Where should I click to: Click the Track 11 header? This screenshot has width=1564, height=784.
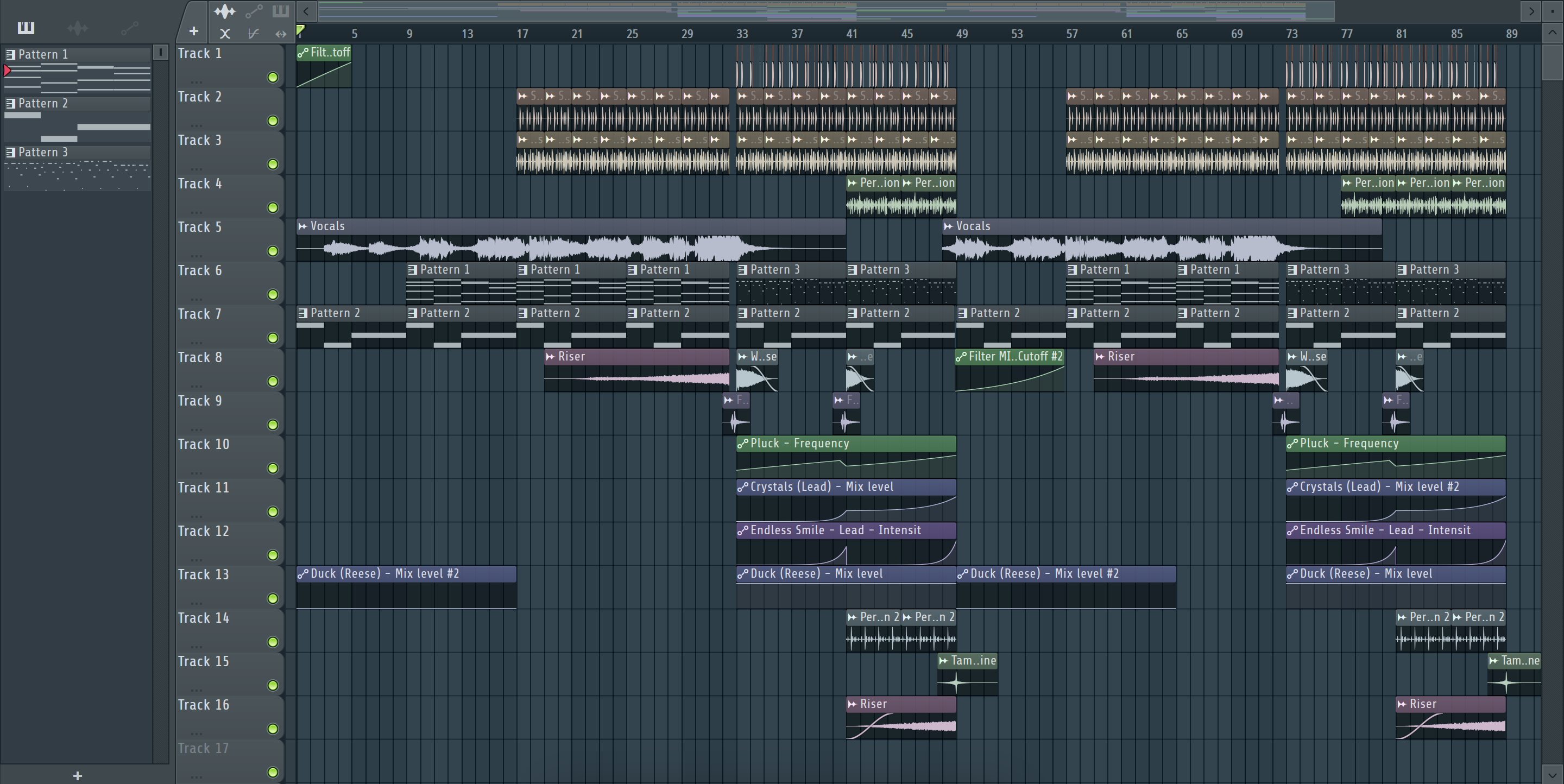230,500
